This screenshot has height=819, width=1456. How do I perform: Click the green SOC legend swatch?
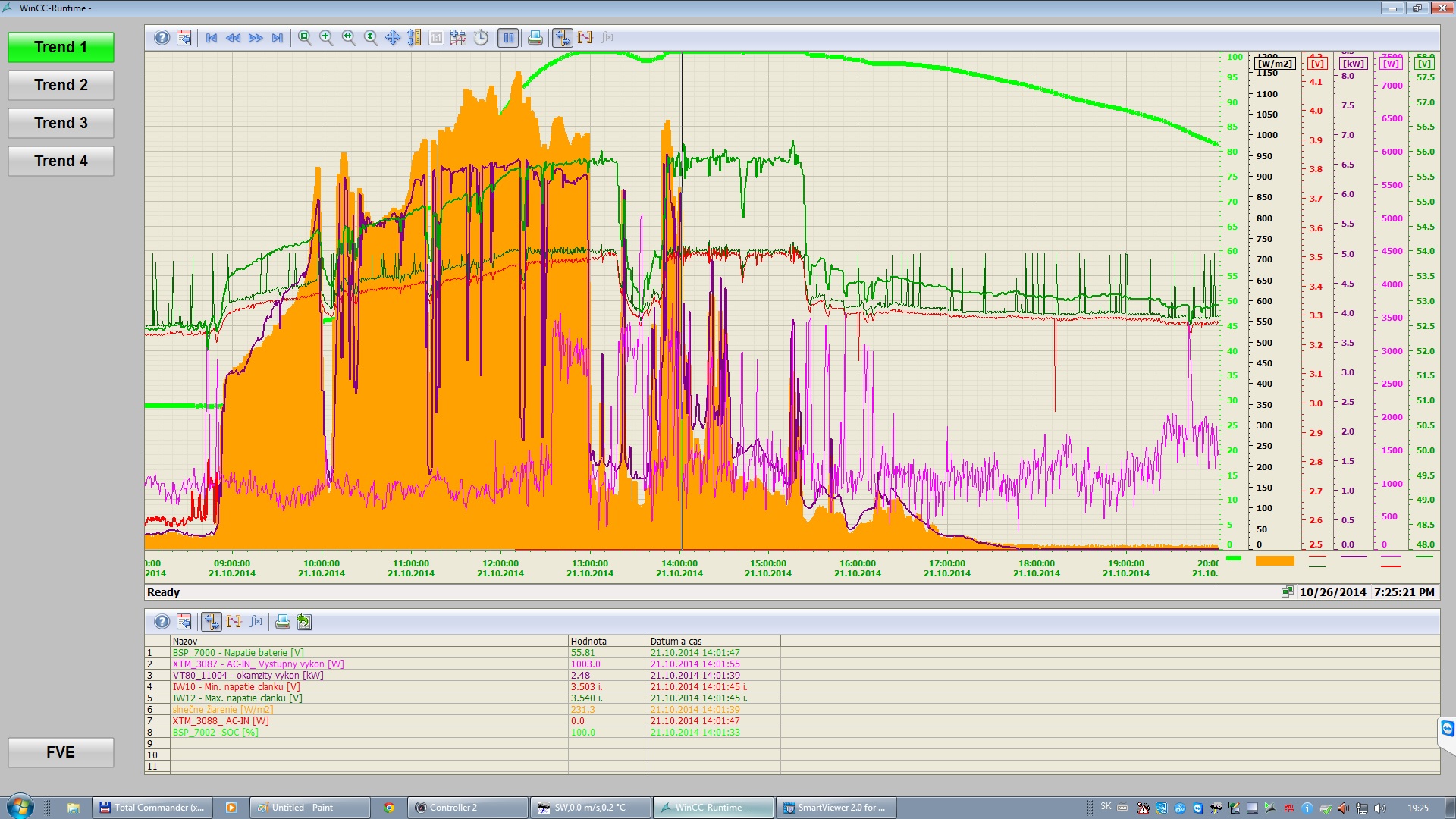pos(1234,558)
